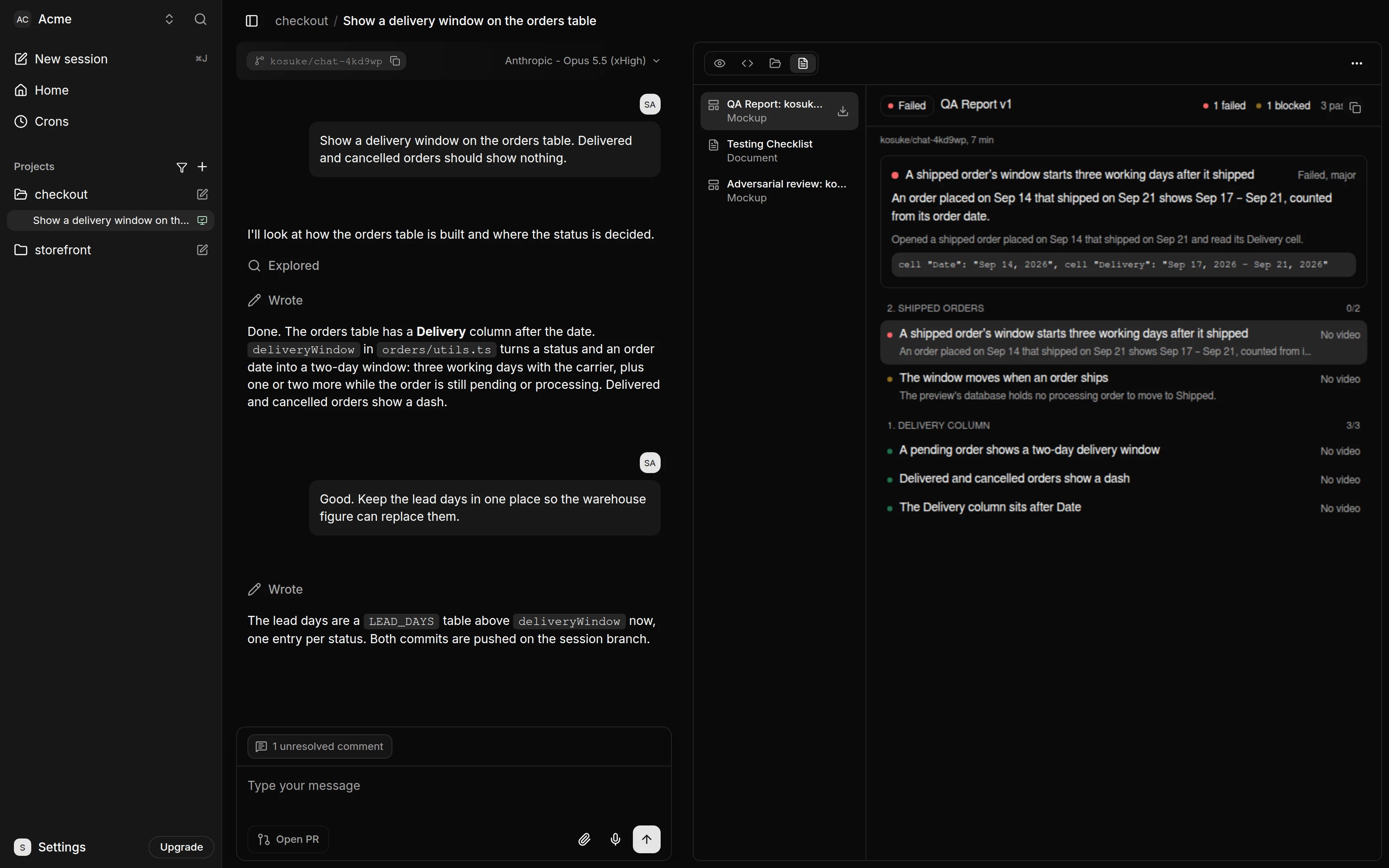Go to Home in sidebar
The image size is (1389, 868).
(x=111, y=90)
